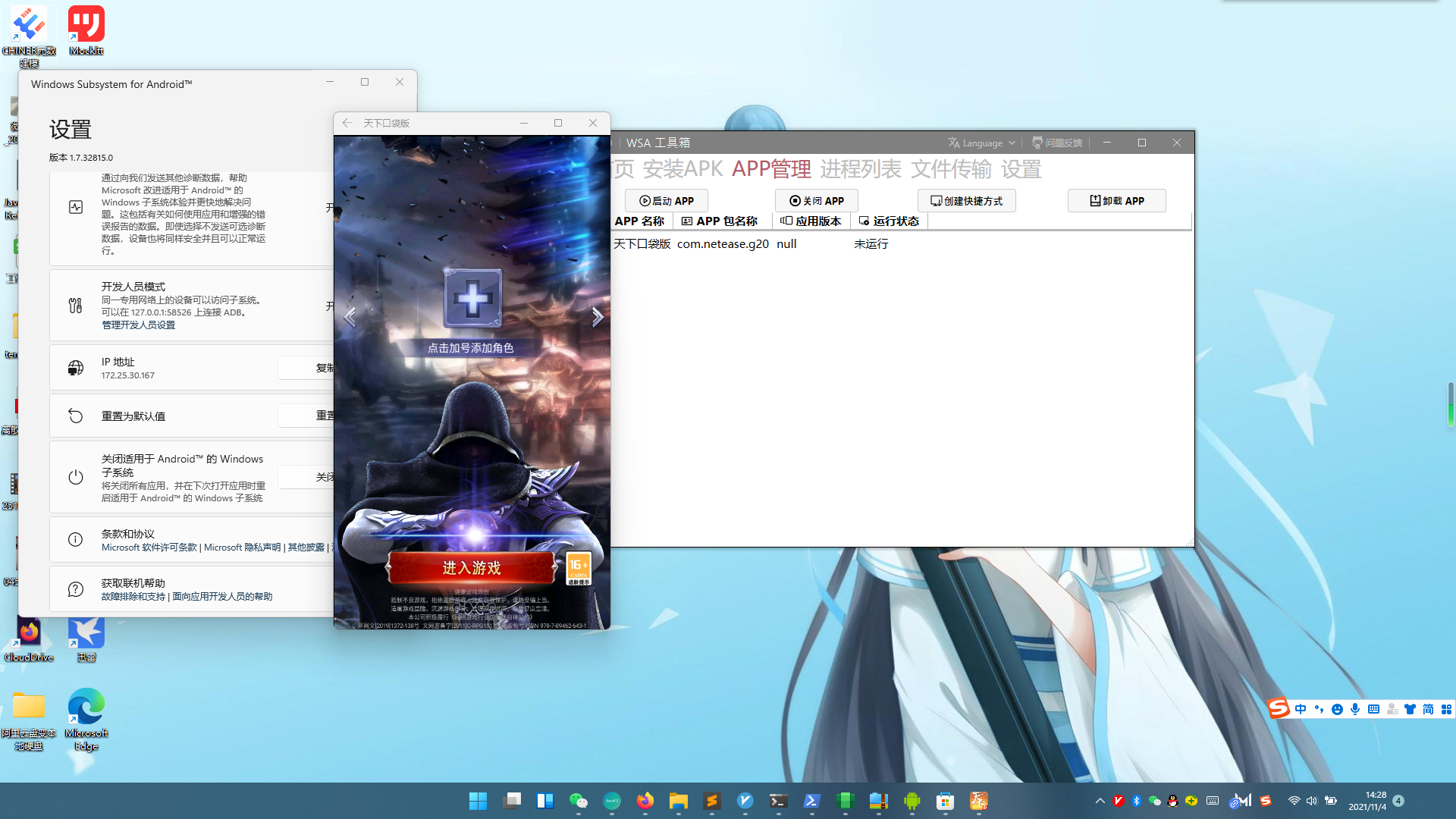The image size is (1456, 819).
Task: Sort by 运行状态 column header
Action: [x=889, y=221]
